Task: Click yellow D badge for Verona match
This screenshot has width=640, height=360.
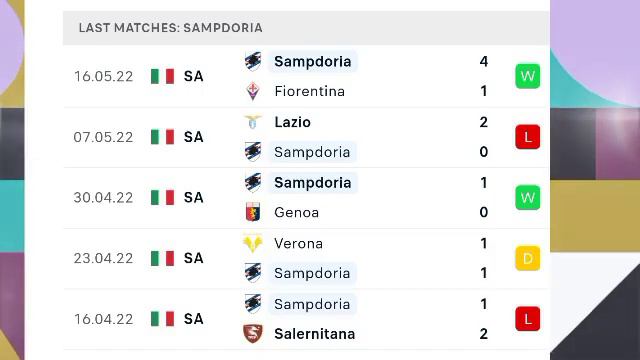Action: [527, 258]
